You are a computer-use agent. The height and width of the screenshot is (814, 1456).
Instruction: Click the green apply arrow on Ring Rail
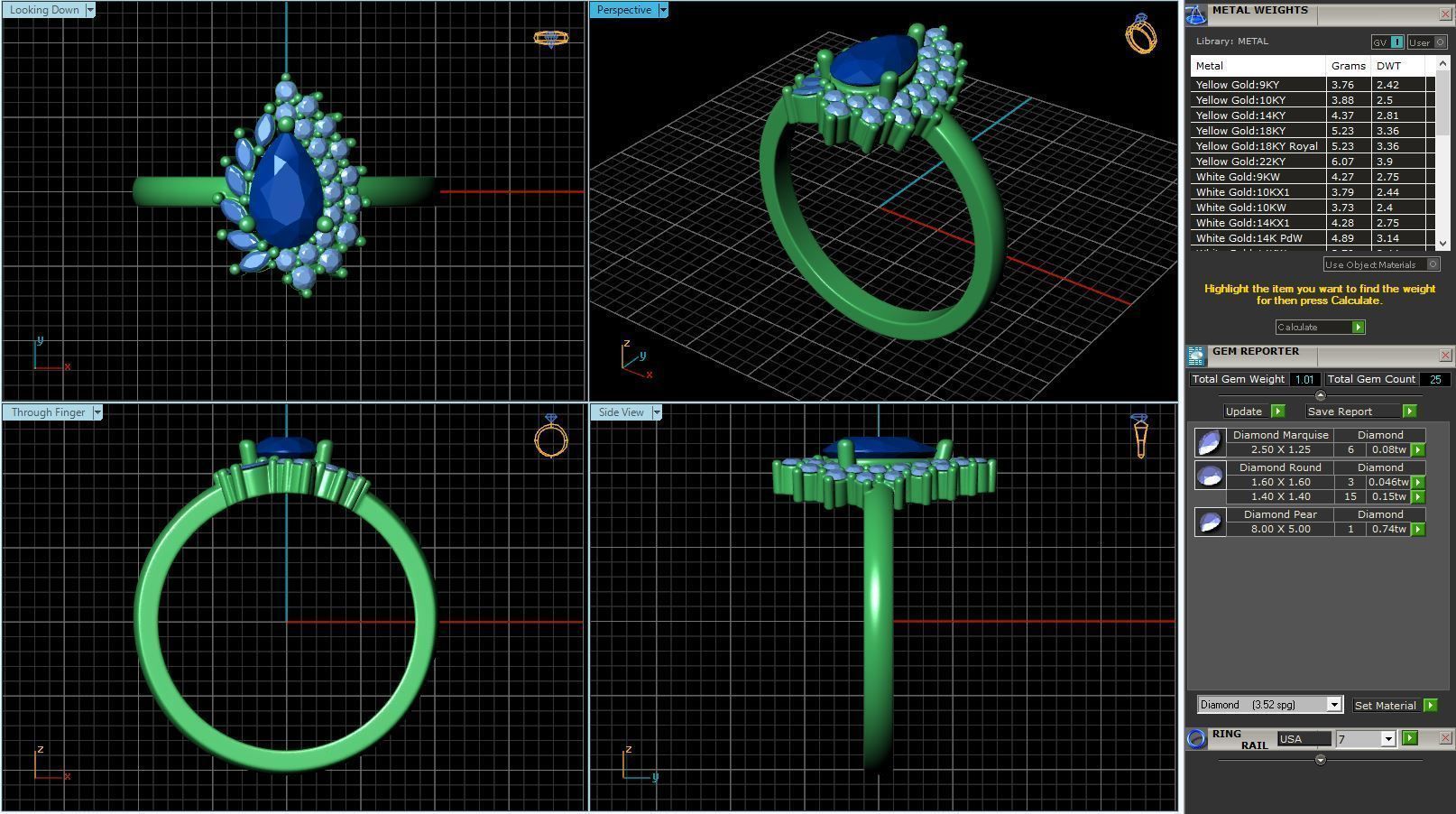(1410, 738)
